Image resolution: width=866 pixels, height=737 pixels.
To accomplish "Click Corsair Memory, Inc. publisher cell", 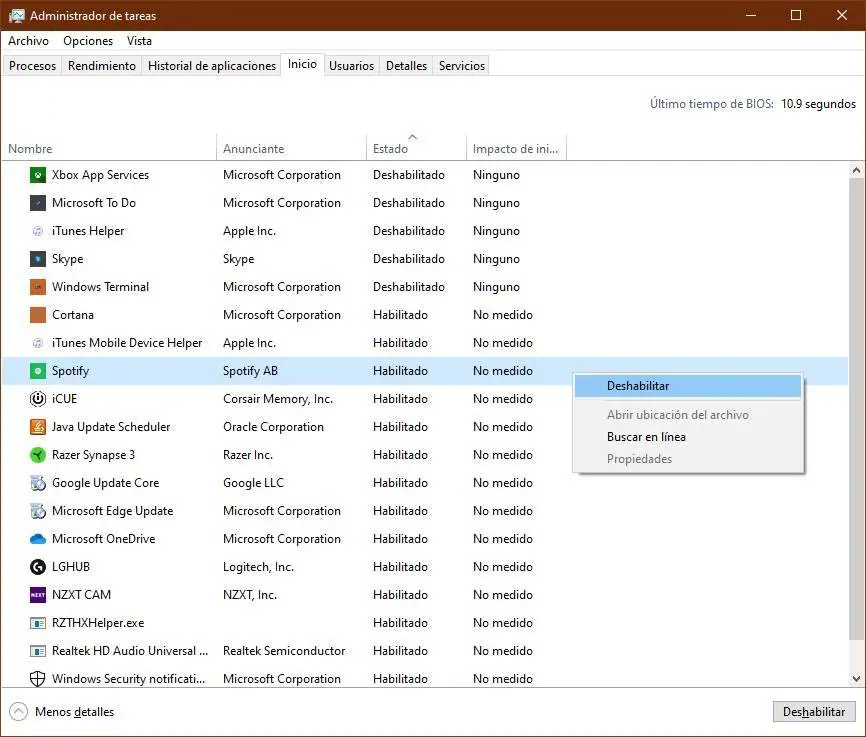I will (278, 399).
